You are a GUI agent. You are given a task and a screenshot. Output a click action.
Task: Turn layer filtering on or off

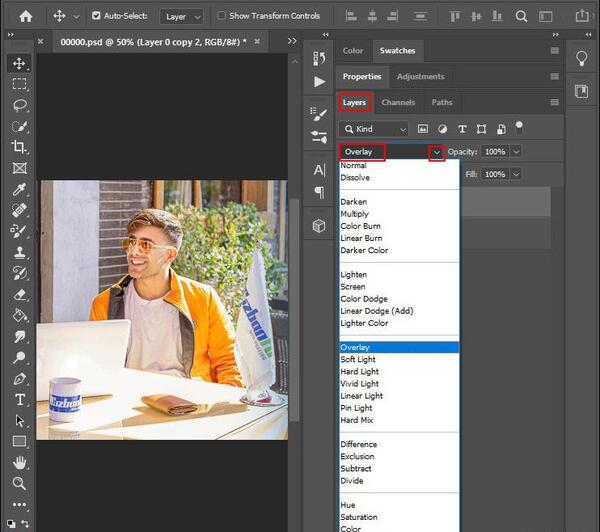tap(519, 127)
